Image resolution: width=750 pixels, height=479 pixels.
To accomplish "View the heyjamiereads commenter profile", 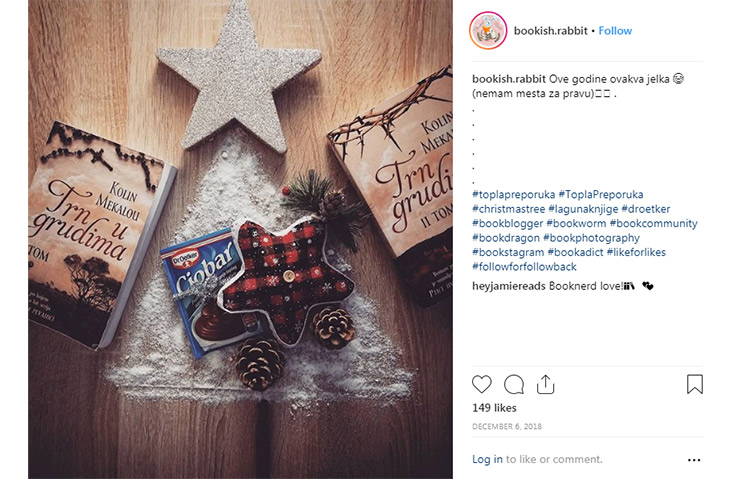I will tap(508, 286).
